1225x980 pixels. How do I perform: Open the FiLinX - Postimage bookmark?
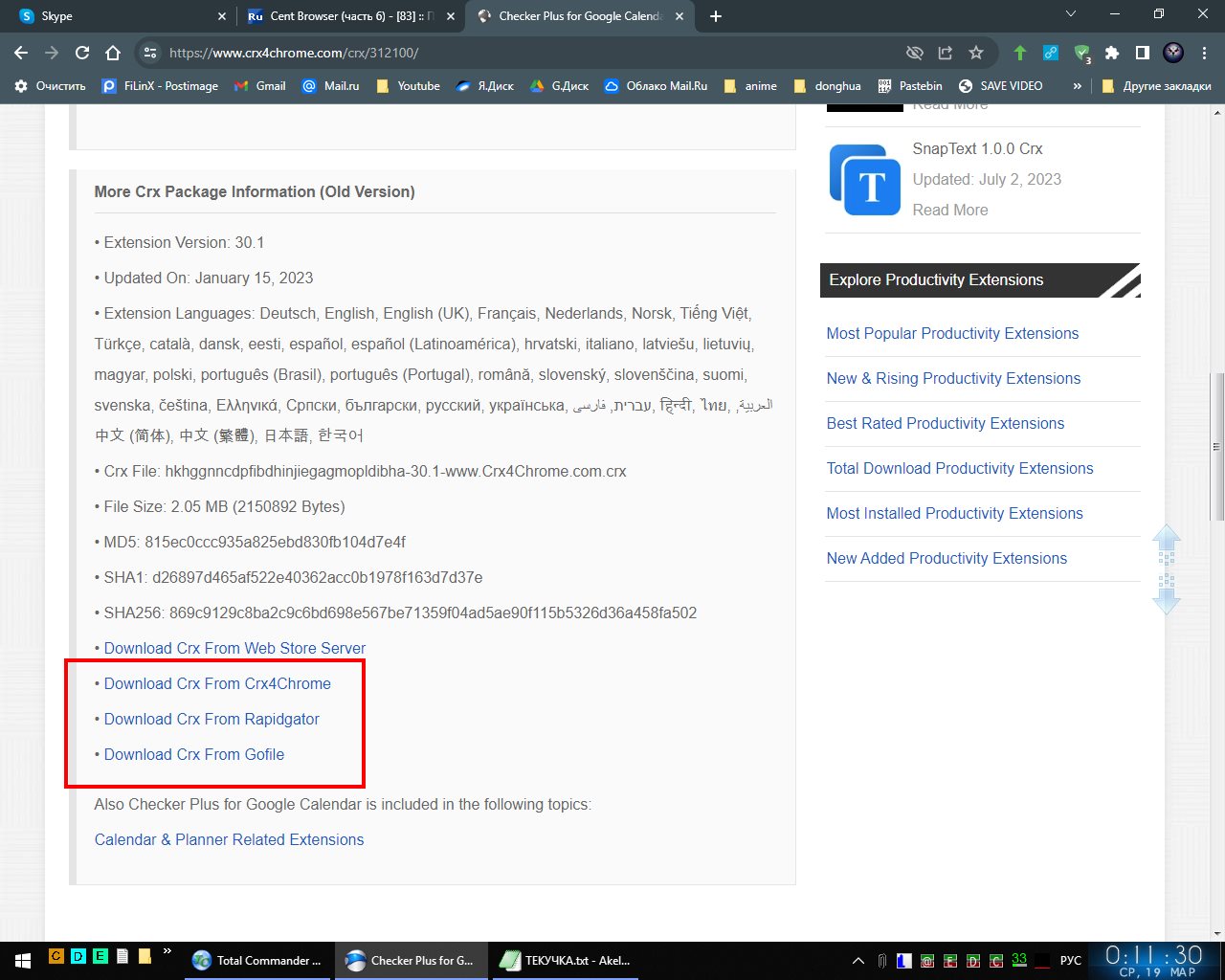point(160,86)
